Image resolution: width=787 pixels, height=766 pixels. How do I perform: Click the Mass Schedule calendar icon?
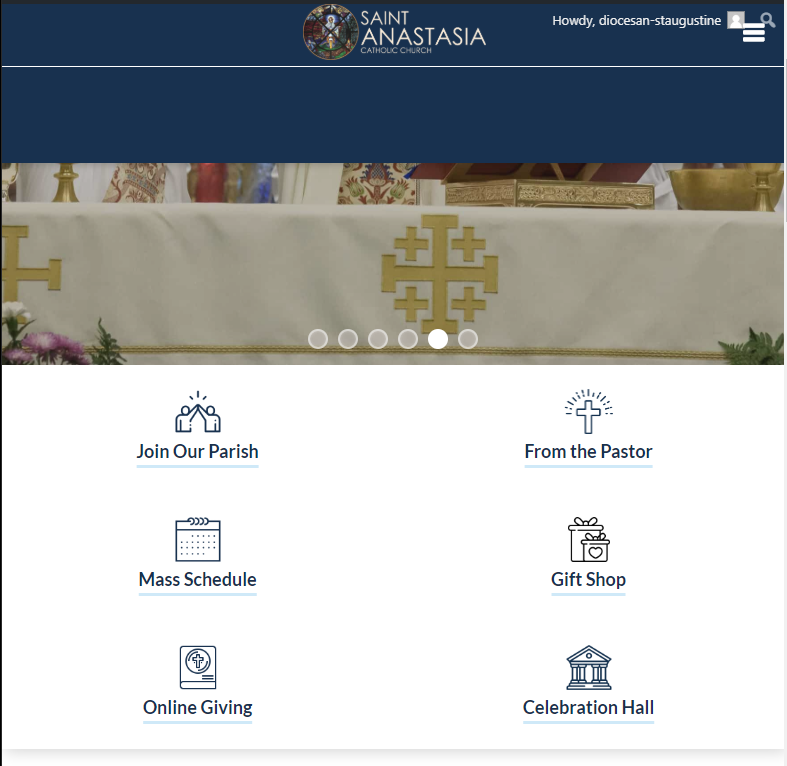coord(198,540)
